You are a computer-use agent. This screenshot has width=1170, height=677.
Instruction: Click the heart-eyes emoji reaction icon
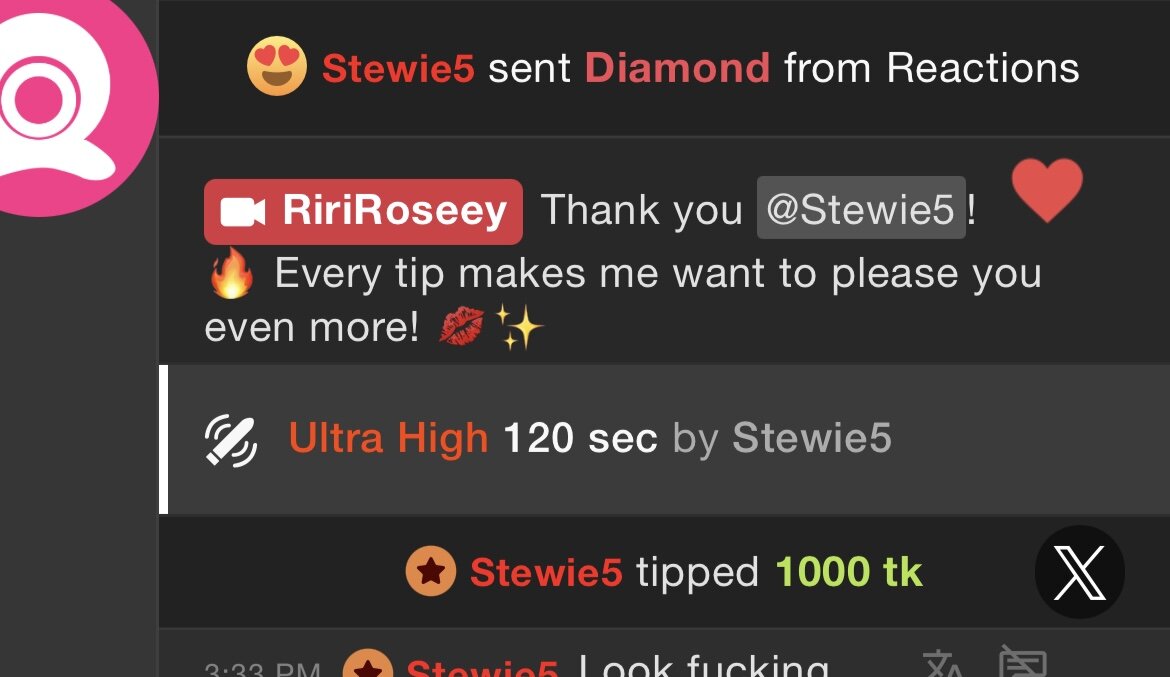click(277, 66)
